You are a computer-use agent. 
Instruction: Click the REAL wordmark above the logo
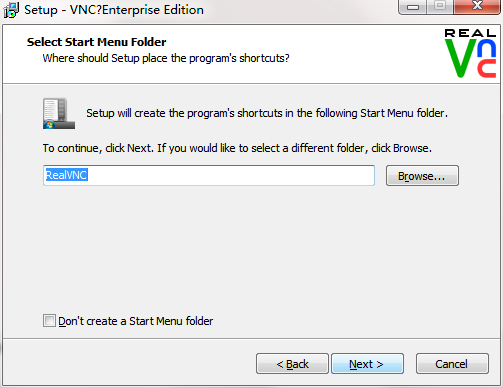[x=470, y=33]
